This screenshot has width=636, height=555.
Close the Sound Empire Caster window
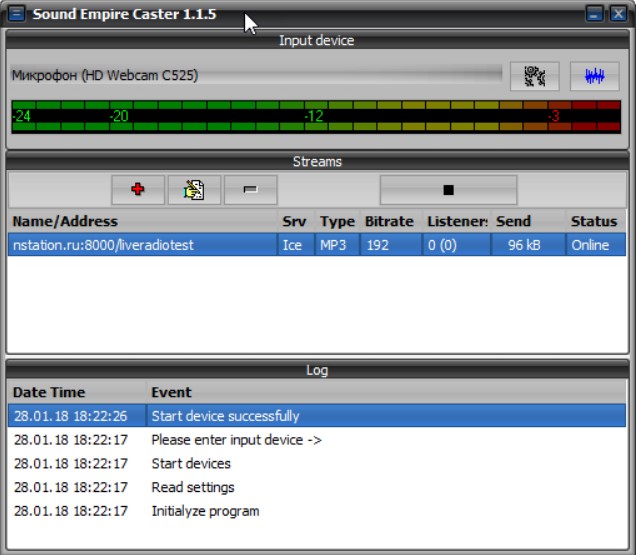pyautogui.click(x=618, y=14)
